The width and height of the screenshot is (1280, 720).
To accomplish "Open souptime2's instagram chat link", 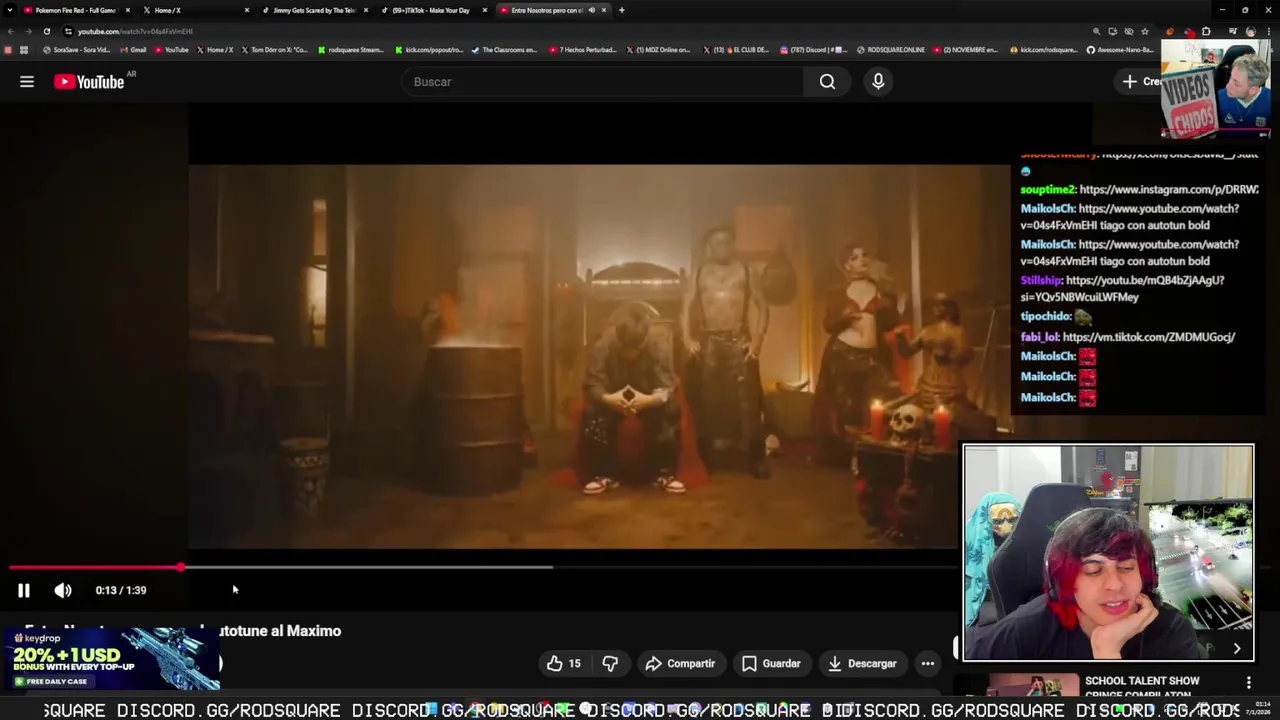I will 1168,189.
